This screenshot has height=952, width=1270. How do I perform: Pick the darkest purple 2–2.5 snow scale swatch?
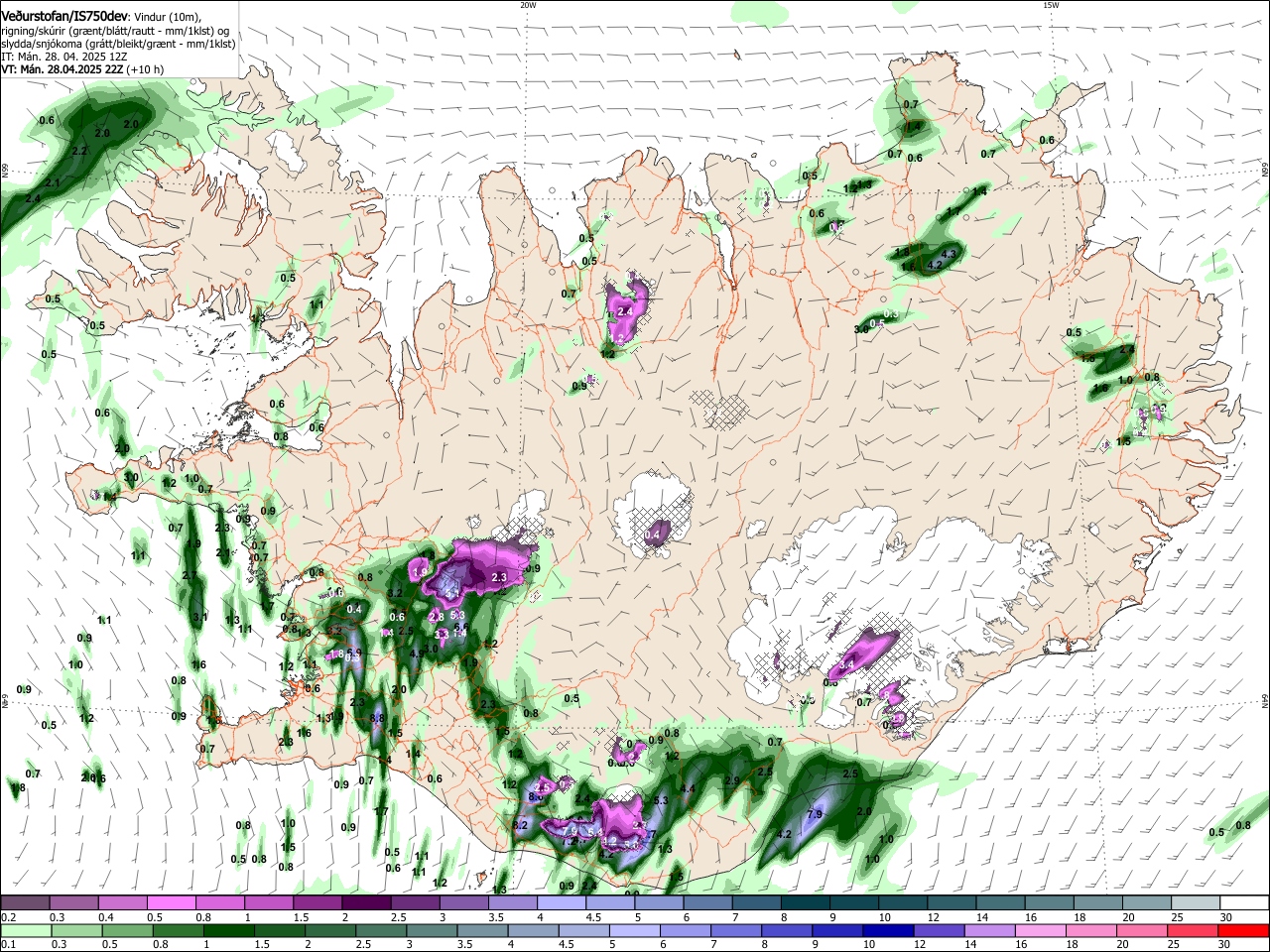(366, 903)
